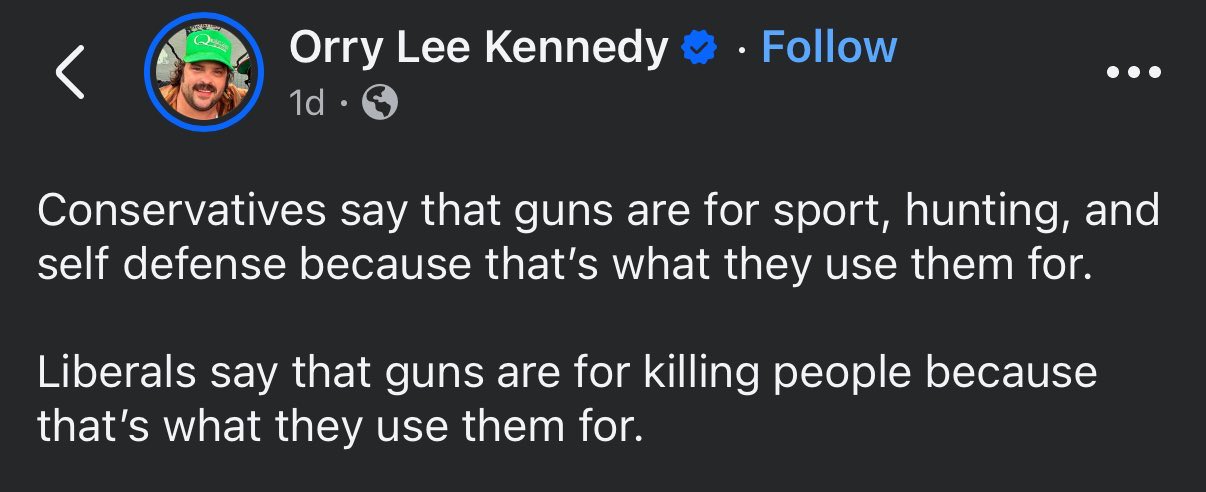The image size is (1206, 492).
Task: Tap the green cap in the avatar
Action: [x=203, y=44]
